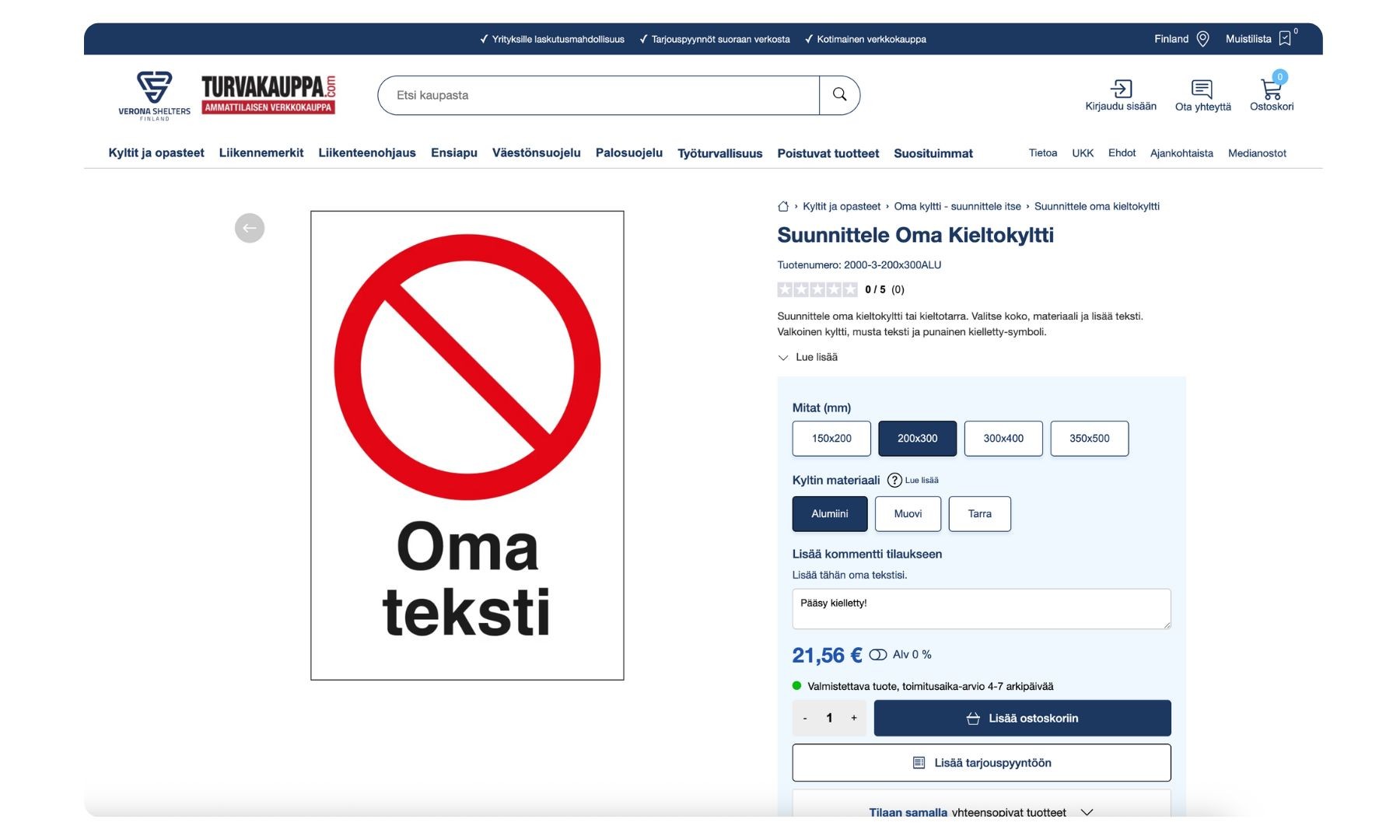Screen dimensions: 1400x840
Task: Click the Ehdot link
Action: pyautogui.click(x=1122, y=152)
